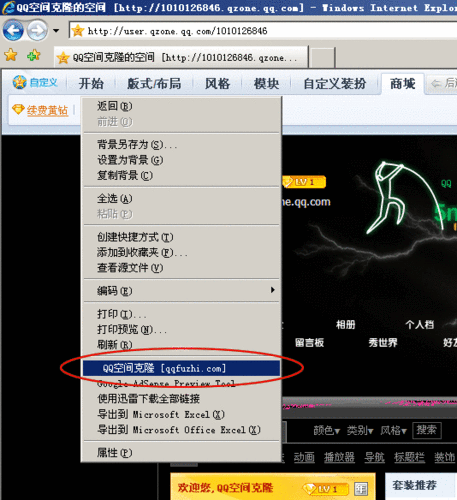This screenshot has height=500, width=457.
Task: Click the 续费黄钻 link
Action: (x=47, y=110)
